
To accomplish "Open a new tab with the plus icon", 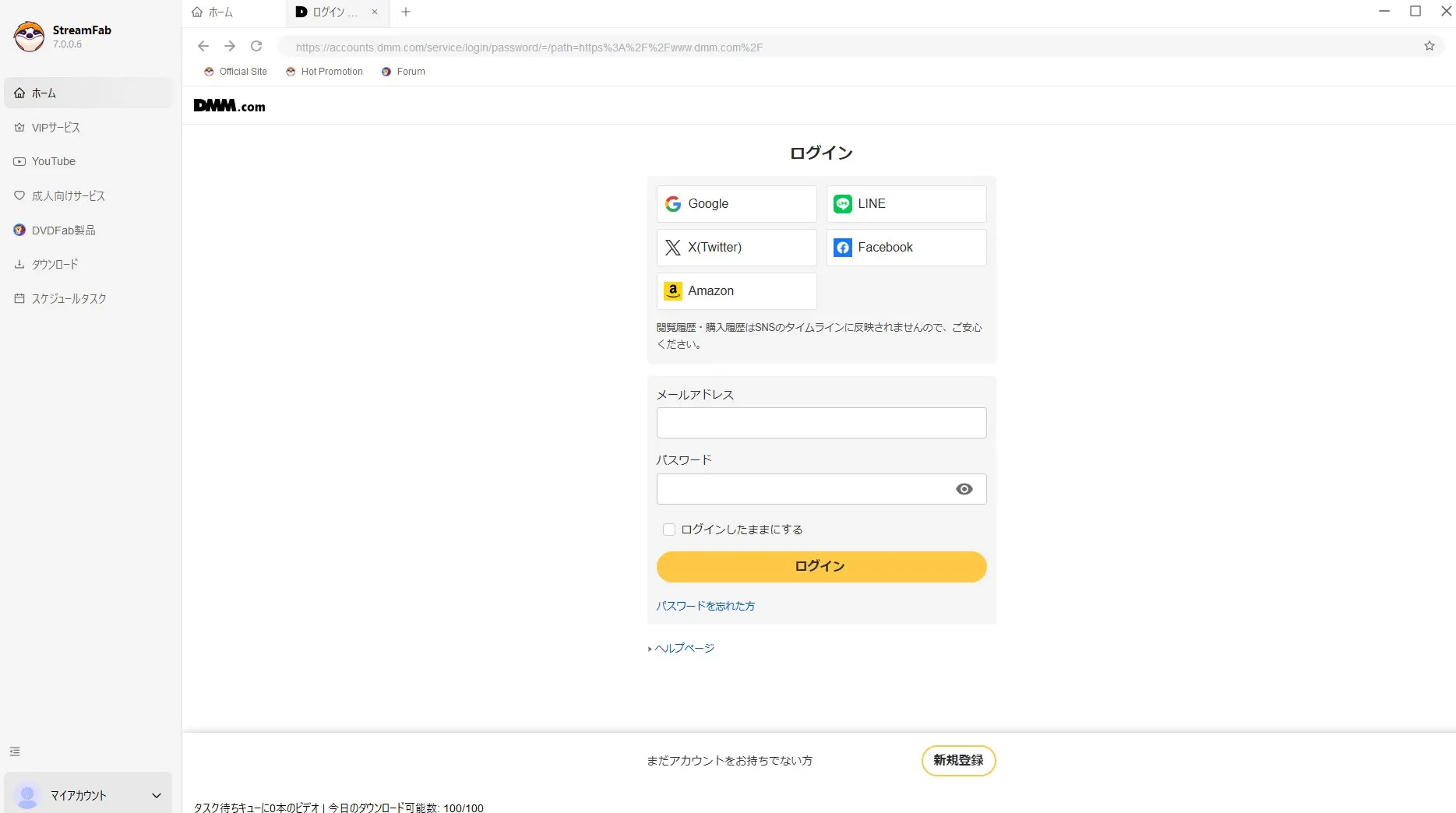I will [x=406, y=12].
